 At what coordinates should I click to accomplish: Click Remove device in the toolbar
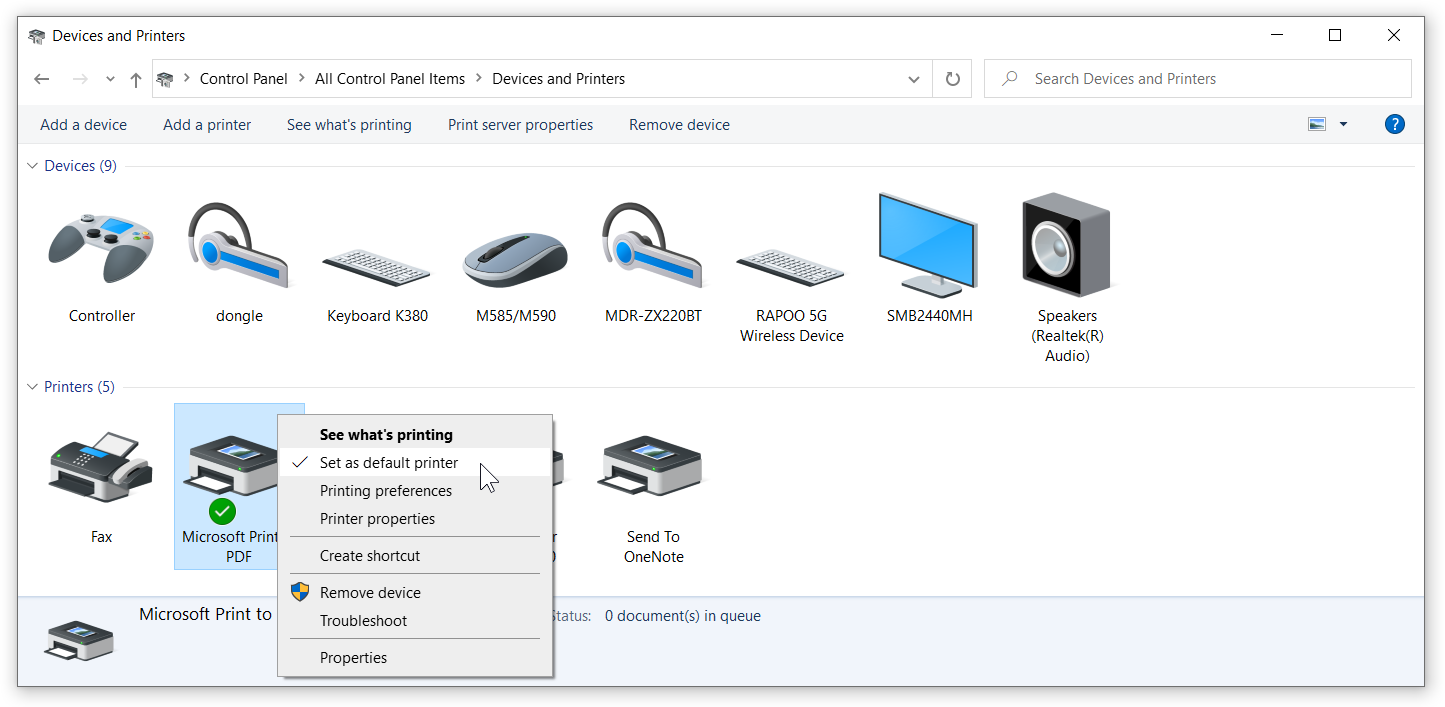679,125
